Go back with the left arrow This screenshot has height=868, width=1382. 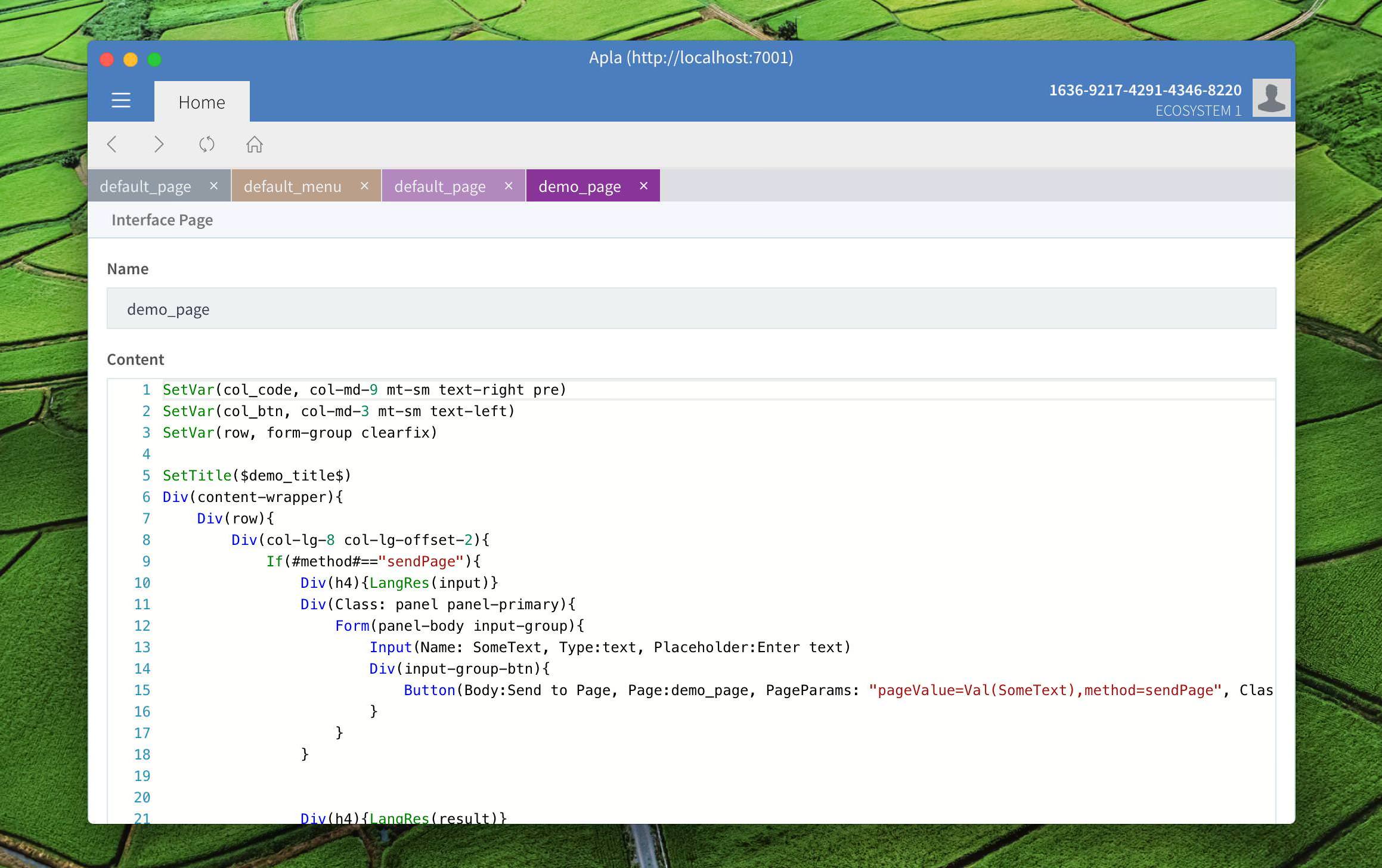(x=112, y=144)
